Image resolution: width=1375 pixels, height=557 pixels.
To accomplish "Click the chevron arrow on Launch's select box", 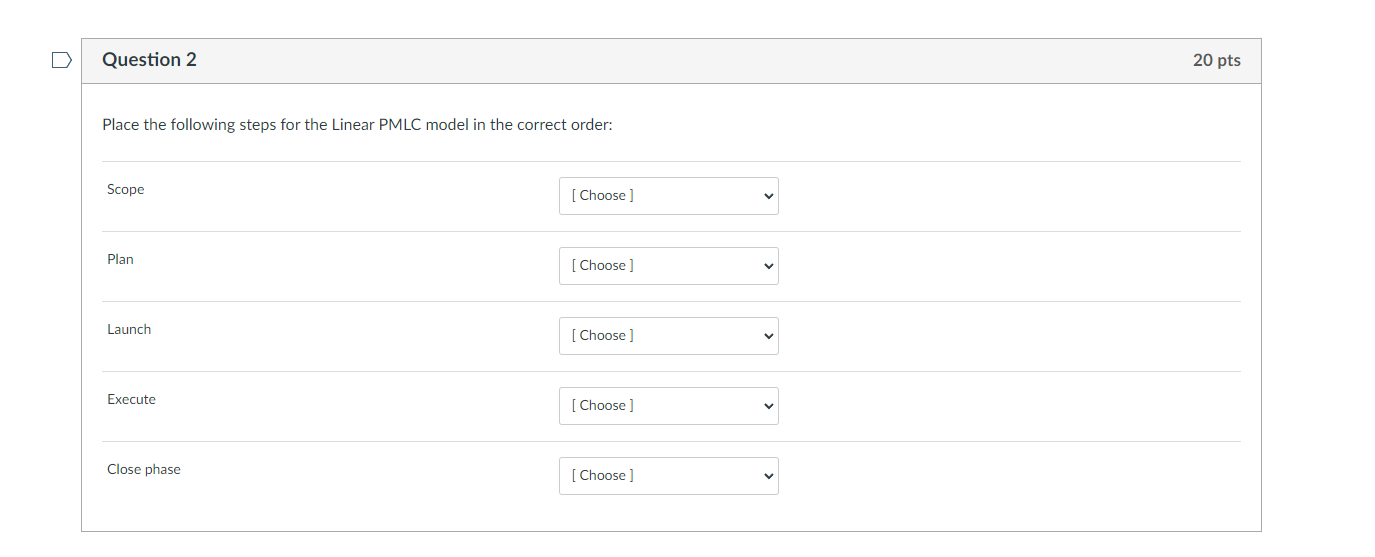I will [x=768, y=336].
